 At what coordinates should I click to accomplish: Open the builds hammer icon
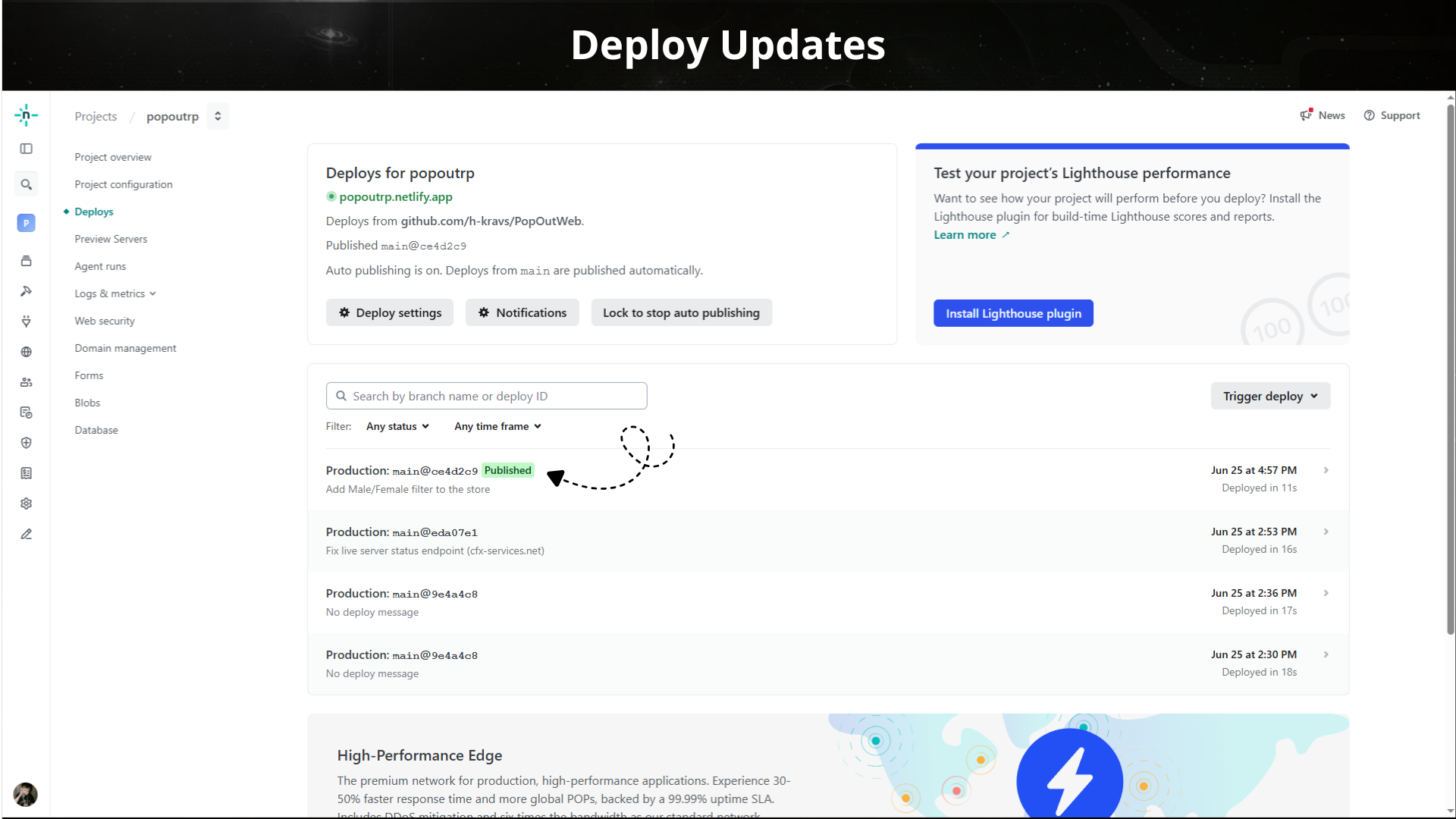pos(26,291)
